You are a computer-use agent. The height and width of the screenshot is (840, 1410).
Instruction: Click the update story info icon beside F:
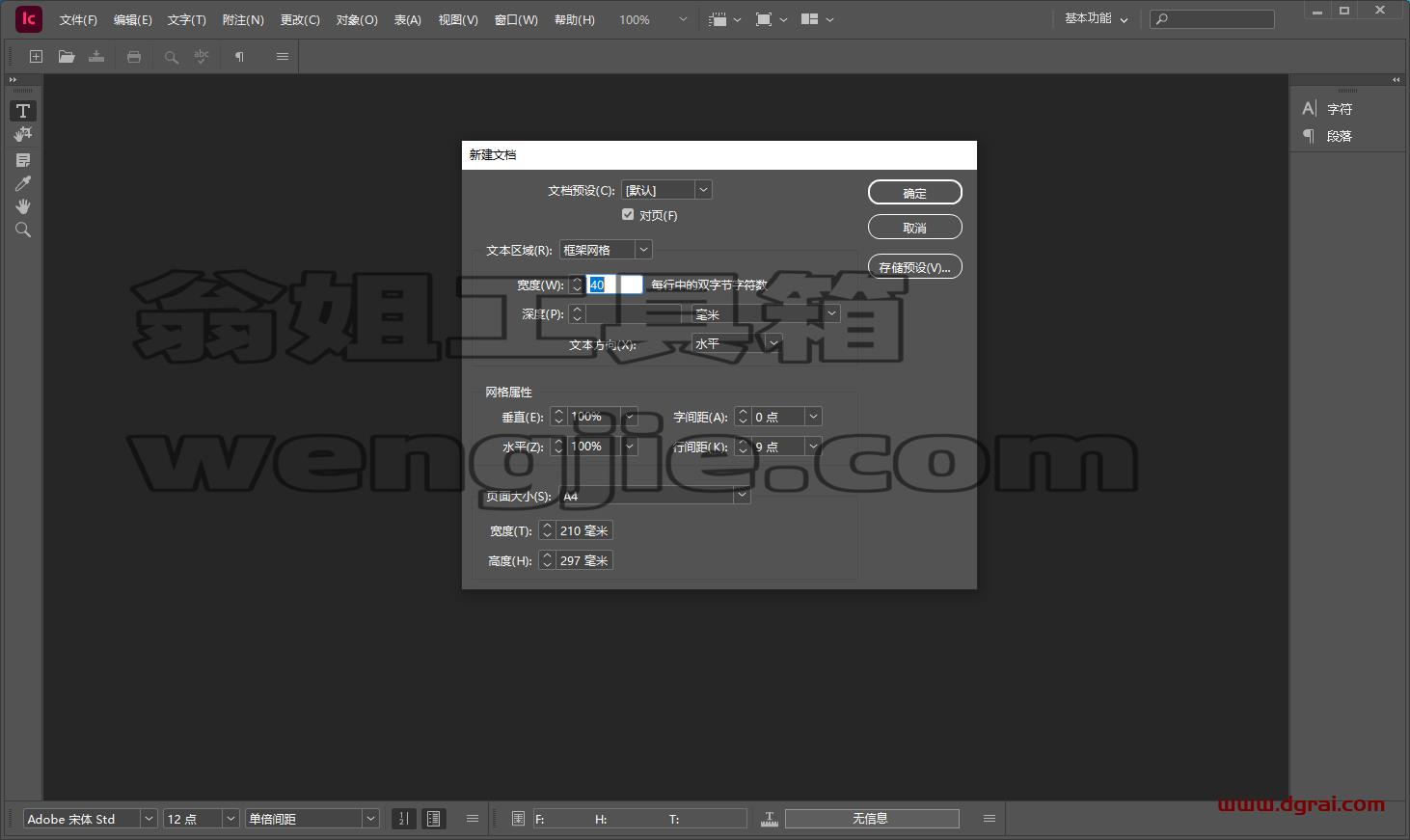[518, 819]
